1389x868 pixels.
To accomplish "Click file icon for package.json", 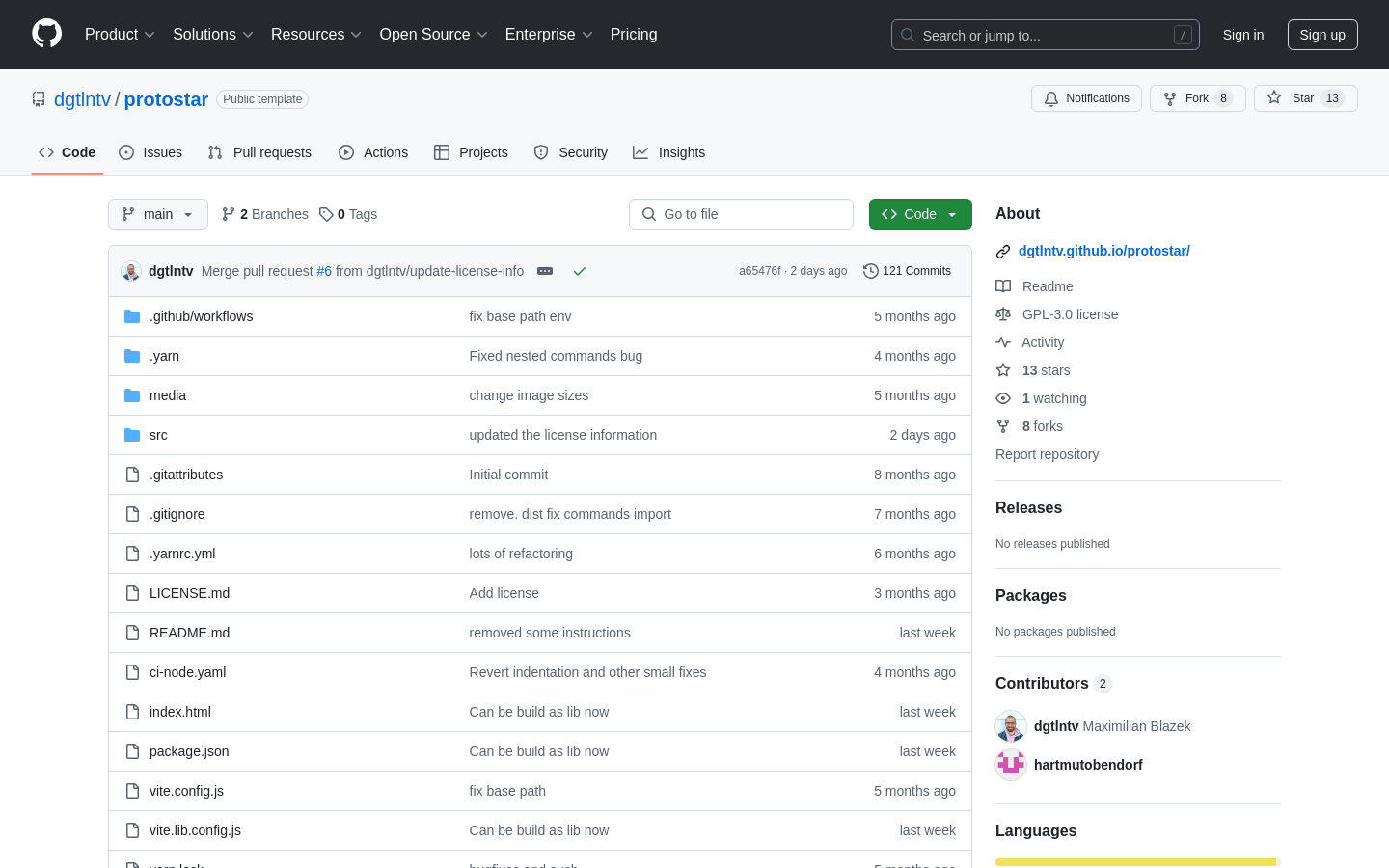I will coord(132,751).
